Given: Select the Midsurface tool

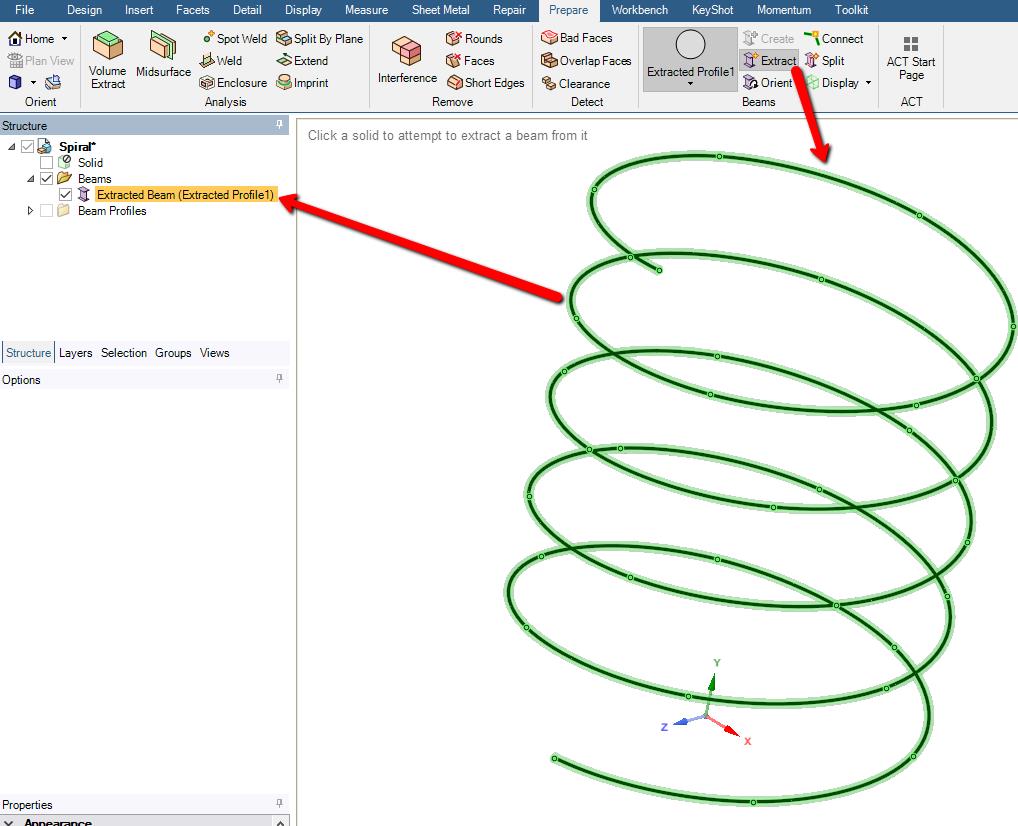Looking at the screenshot, I should [x=163, y=55].
